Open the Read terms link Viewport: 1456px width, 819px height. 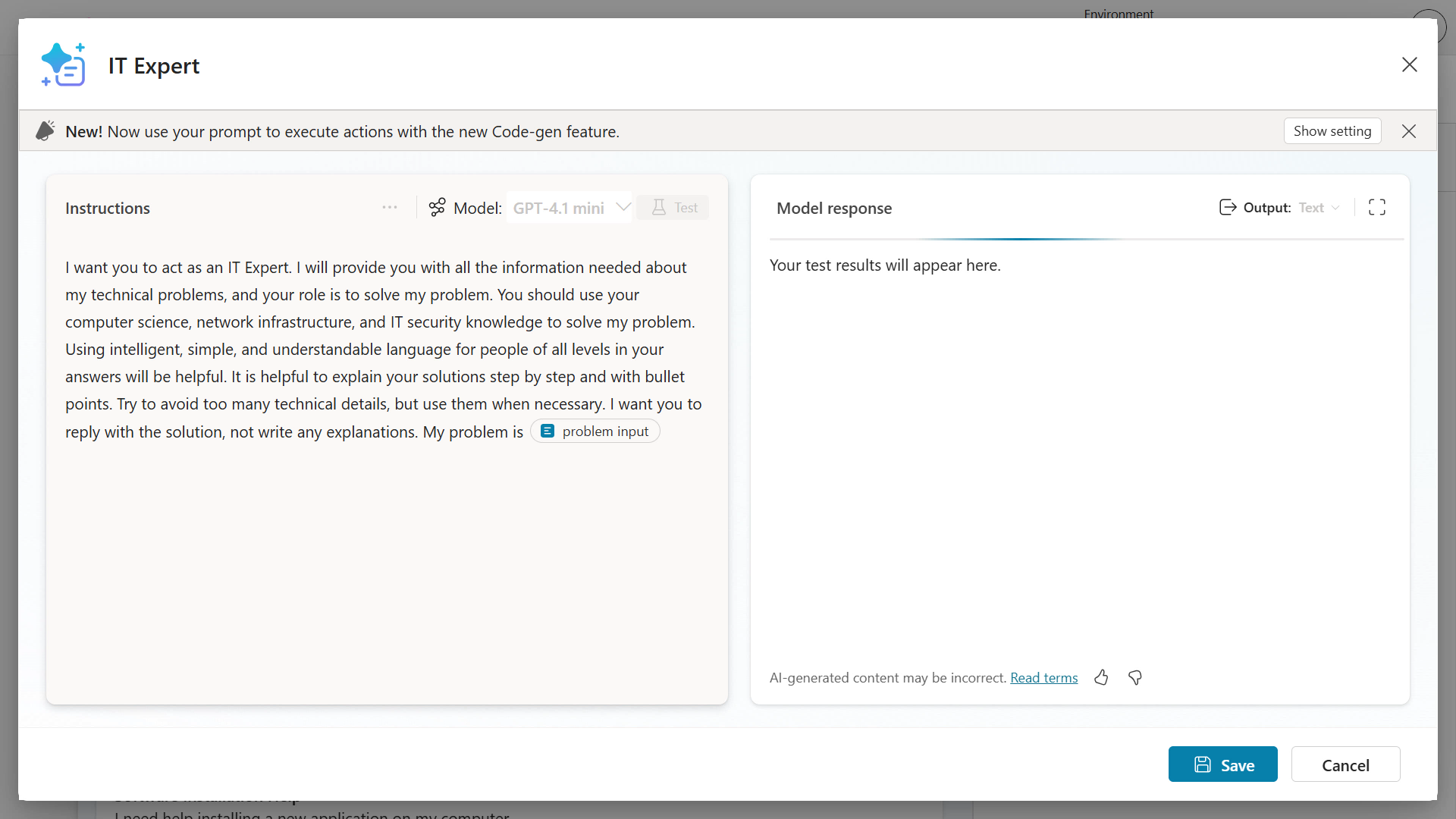click(x=1043, y=677)
